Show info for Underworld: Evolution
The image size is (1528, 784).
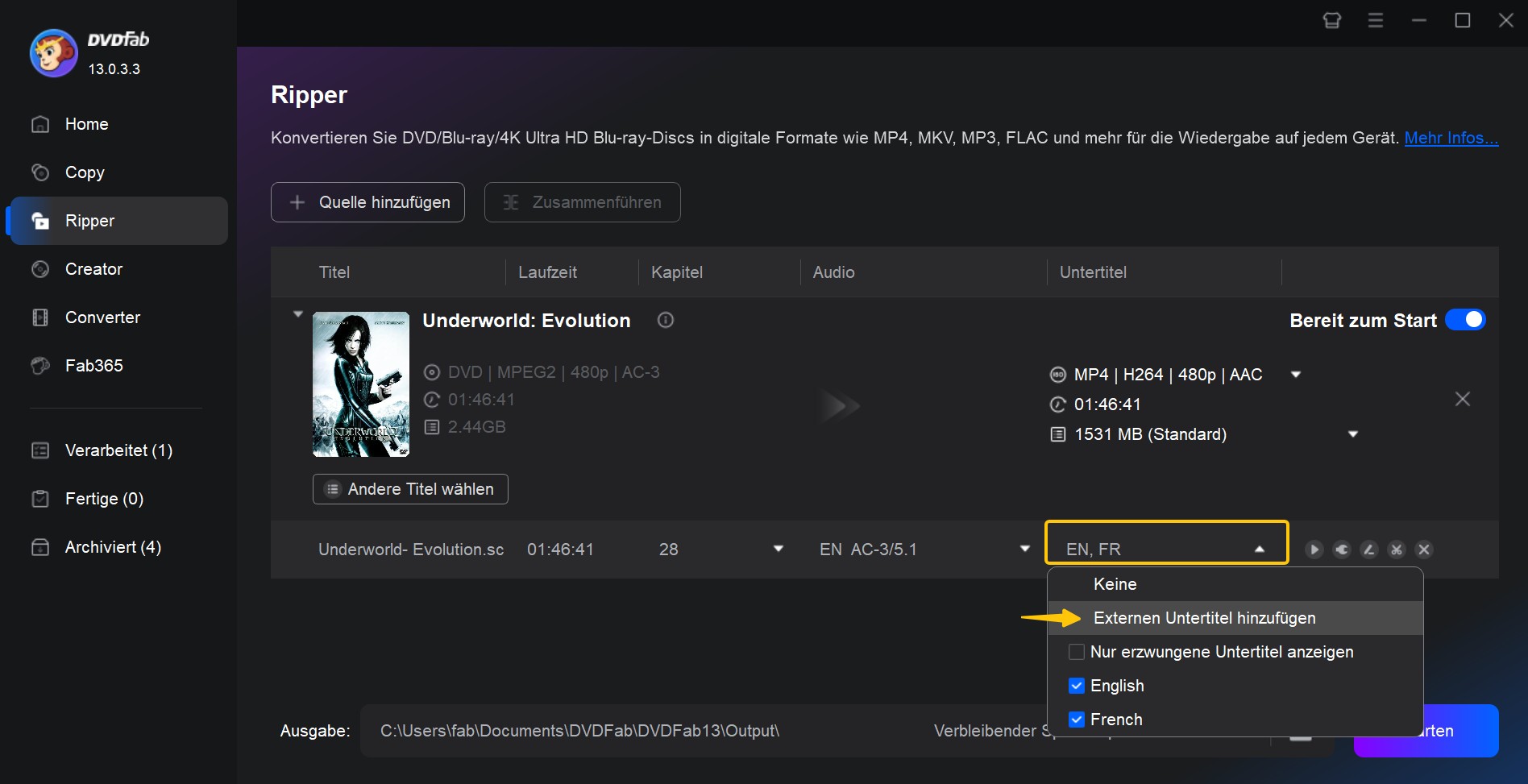click(666, 321)
